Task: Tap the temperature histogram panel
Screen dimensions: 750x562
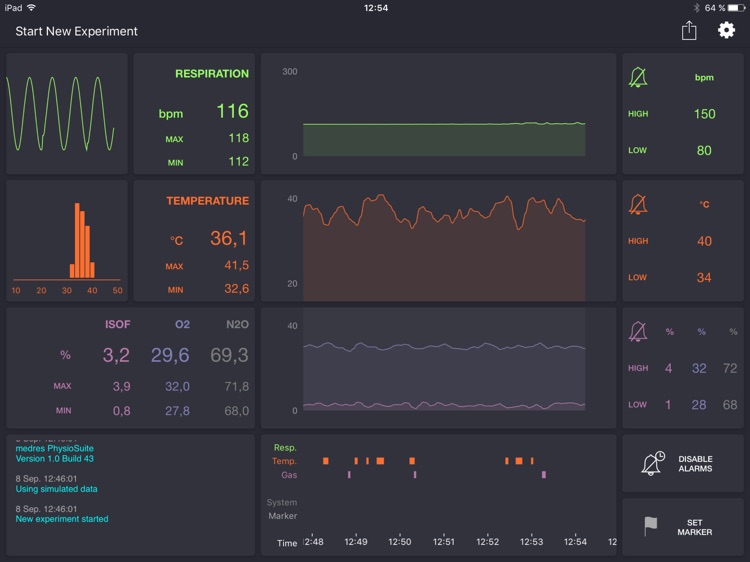Action: [x=67, y=241]
